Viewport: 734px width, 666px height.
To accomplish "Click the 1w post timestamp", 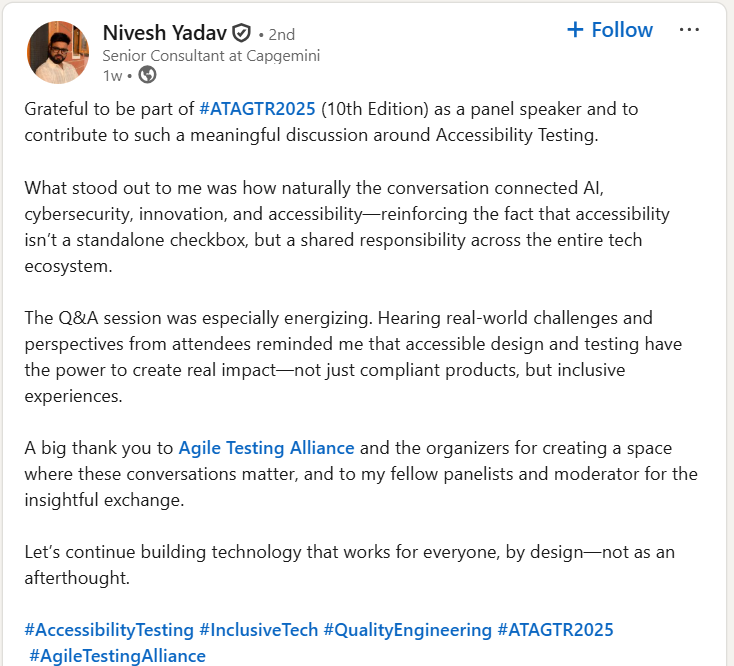I will [112, 74].
